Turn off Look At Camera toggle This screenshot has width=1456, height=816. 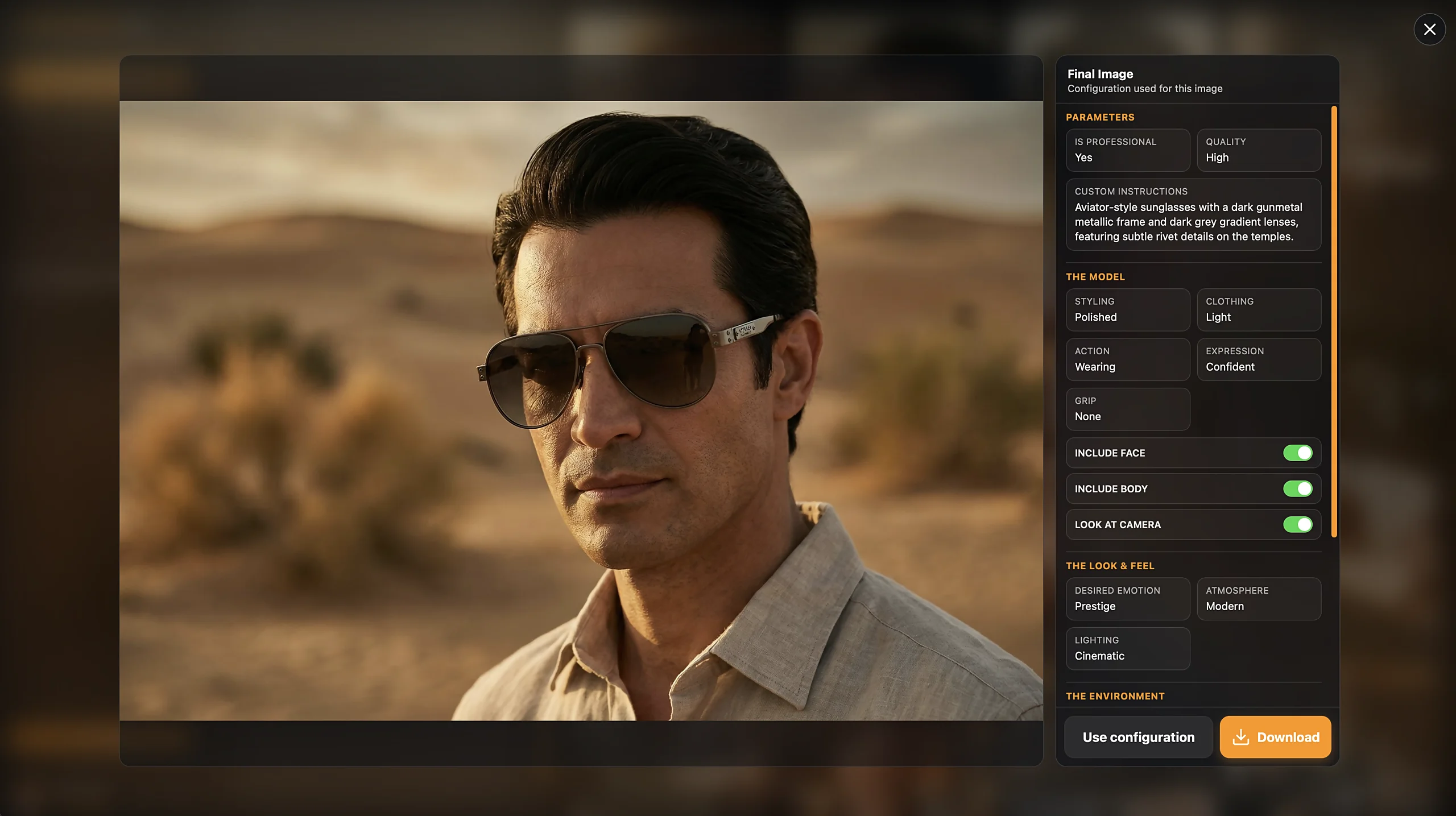[x=1297, y=524]
